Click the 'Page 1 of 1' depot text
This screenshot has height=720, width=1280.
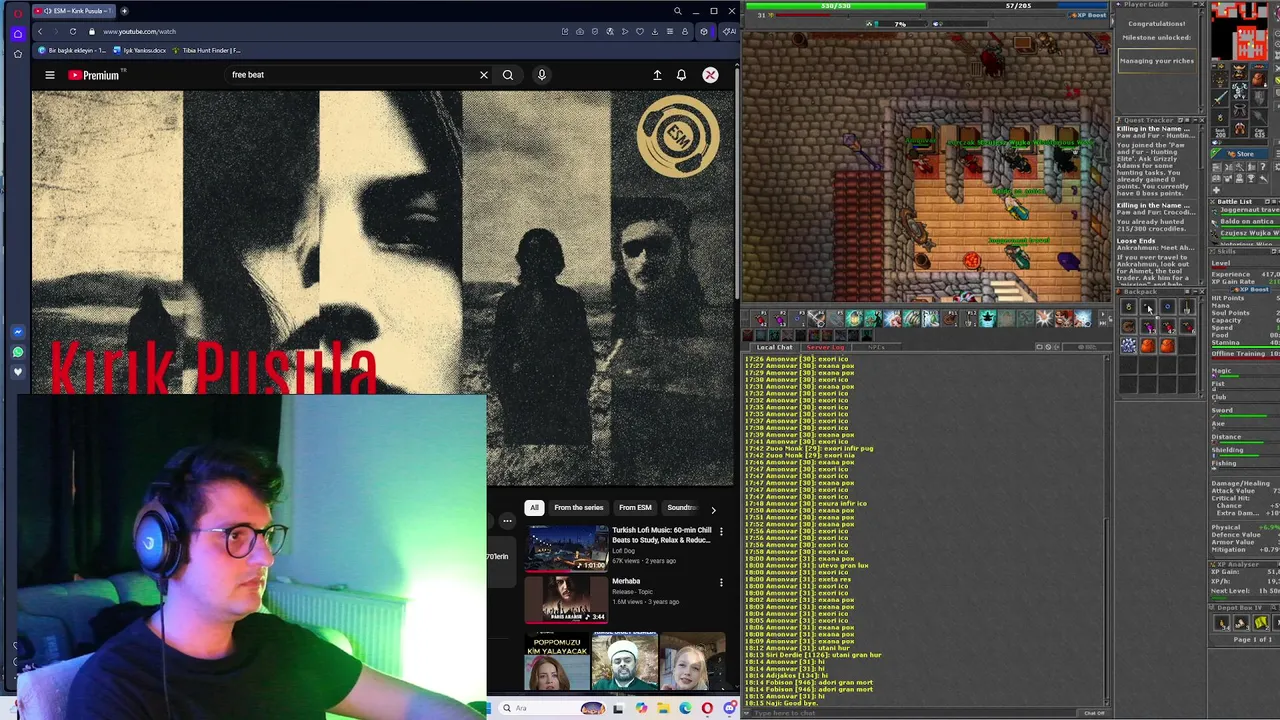point(1253,639)
